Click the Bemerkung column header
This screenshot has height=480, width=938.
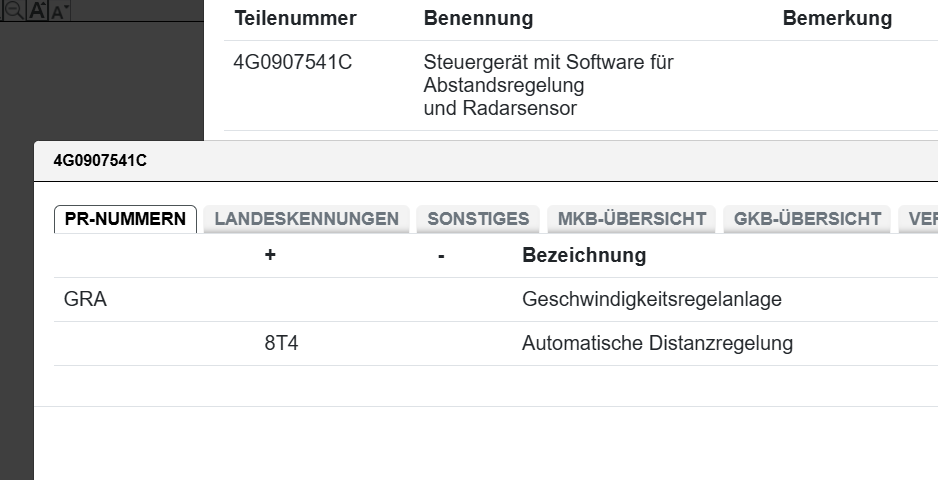click(837, 18)
